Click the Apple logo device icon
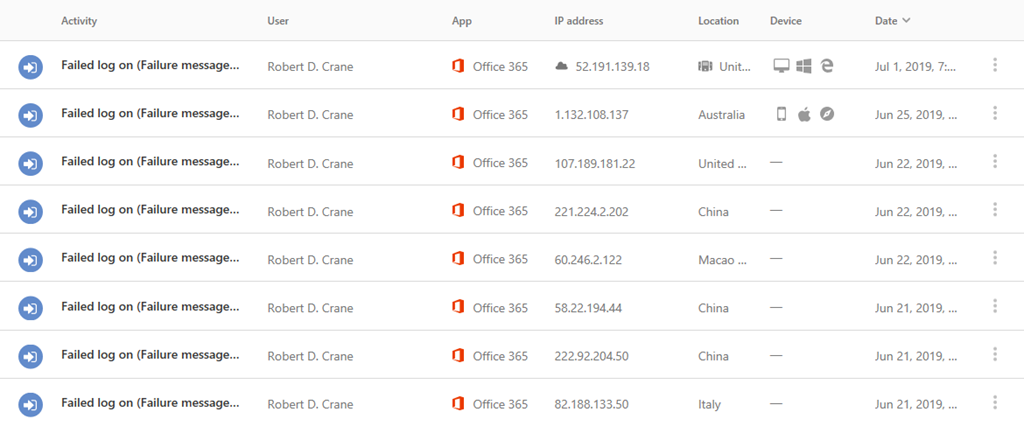The image size is (1024, 426). (804, 114)
